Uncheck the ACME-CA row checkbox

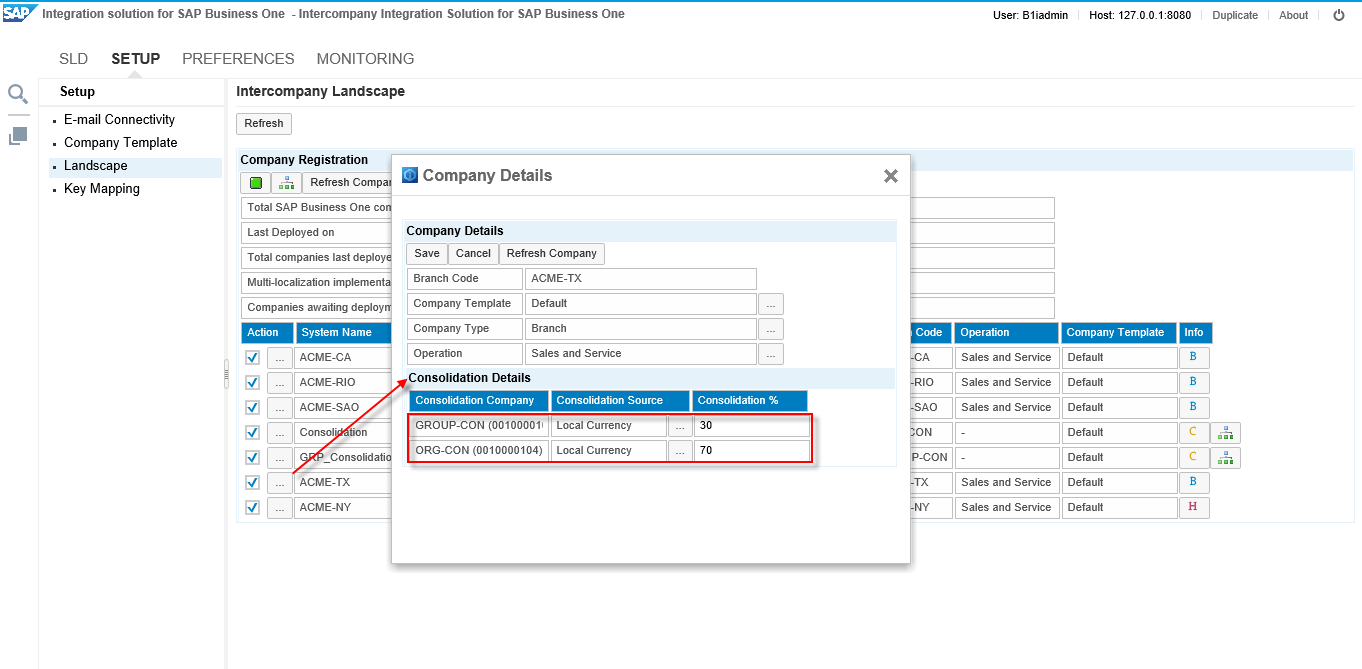pos(253,358)
